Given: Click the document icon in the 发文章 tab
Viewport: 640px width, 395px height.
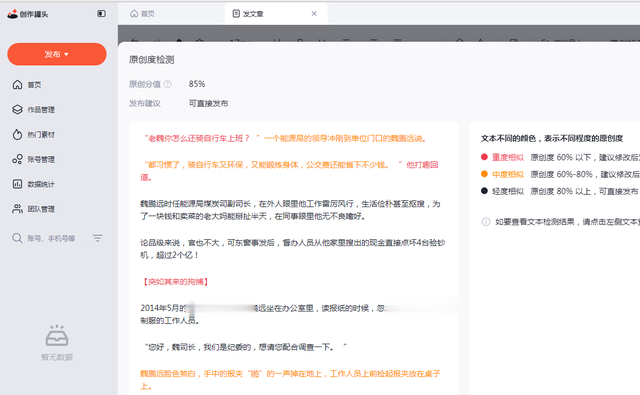Looking at the screenshot, I should click(236, 13).
